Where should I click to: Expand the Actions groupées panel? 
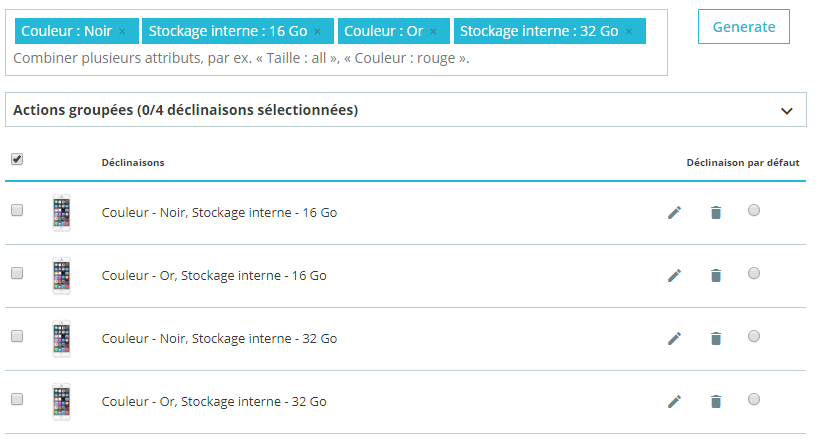tap(406, 110)
